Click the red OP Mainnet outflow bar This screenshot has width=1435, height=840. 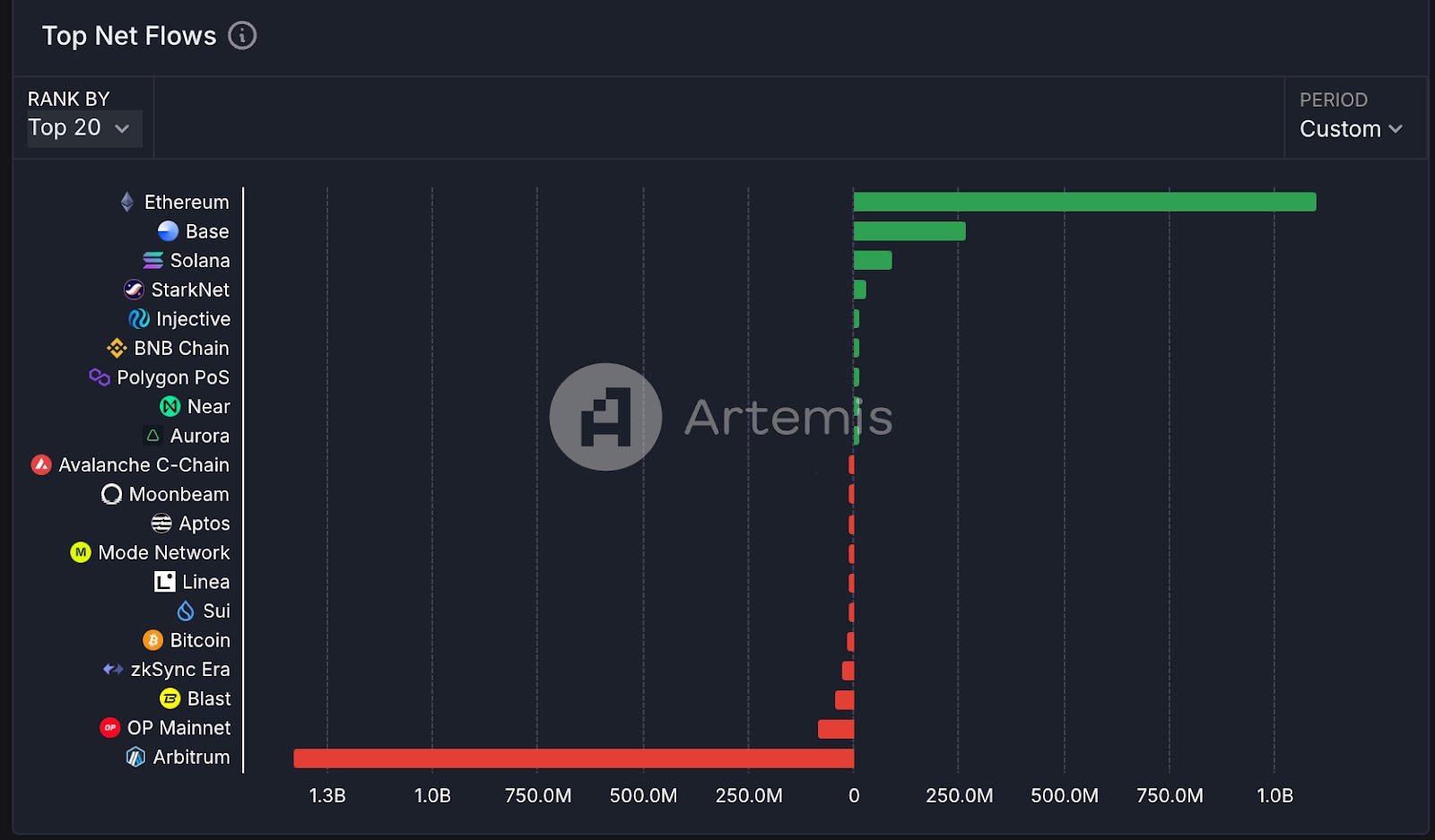tap(836, 729)
